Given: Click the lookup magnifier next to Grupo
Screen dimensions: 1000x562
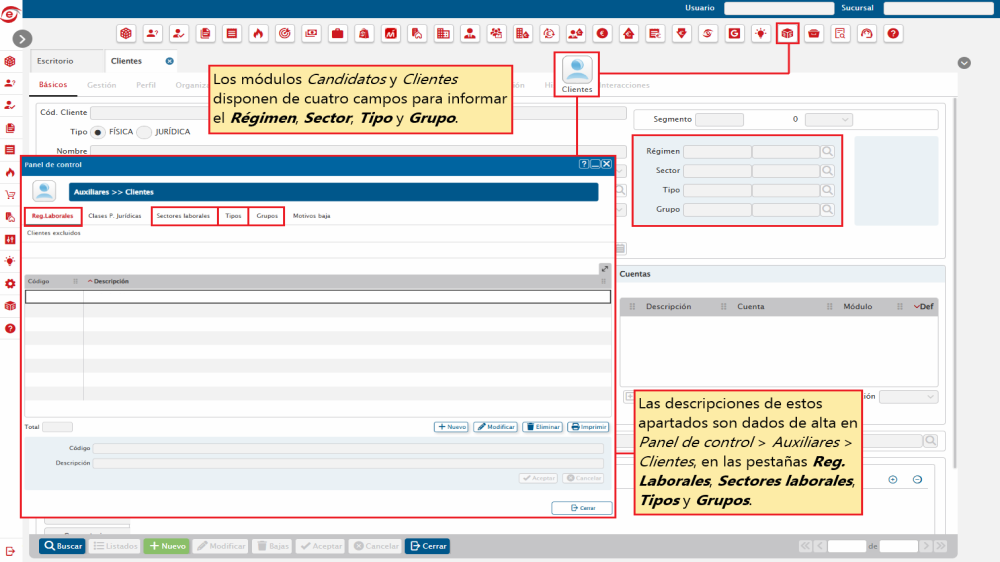Looking at the screenshot, I should [828, 210].
